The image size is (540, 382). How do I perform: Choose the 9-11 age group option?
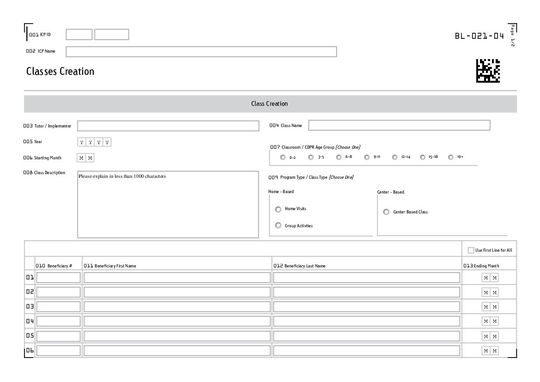(x=367, y=157)
